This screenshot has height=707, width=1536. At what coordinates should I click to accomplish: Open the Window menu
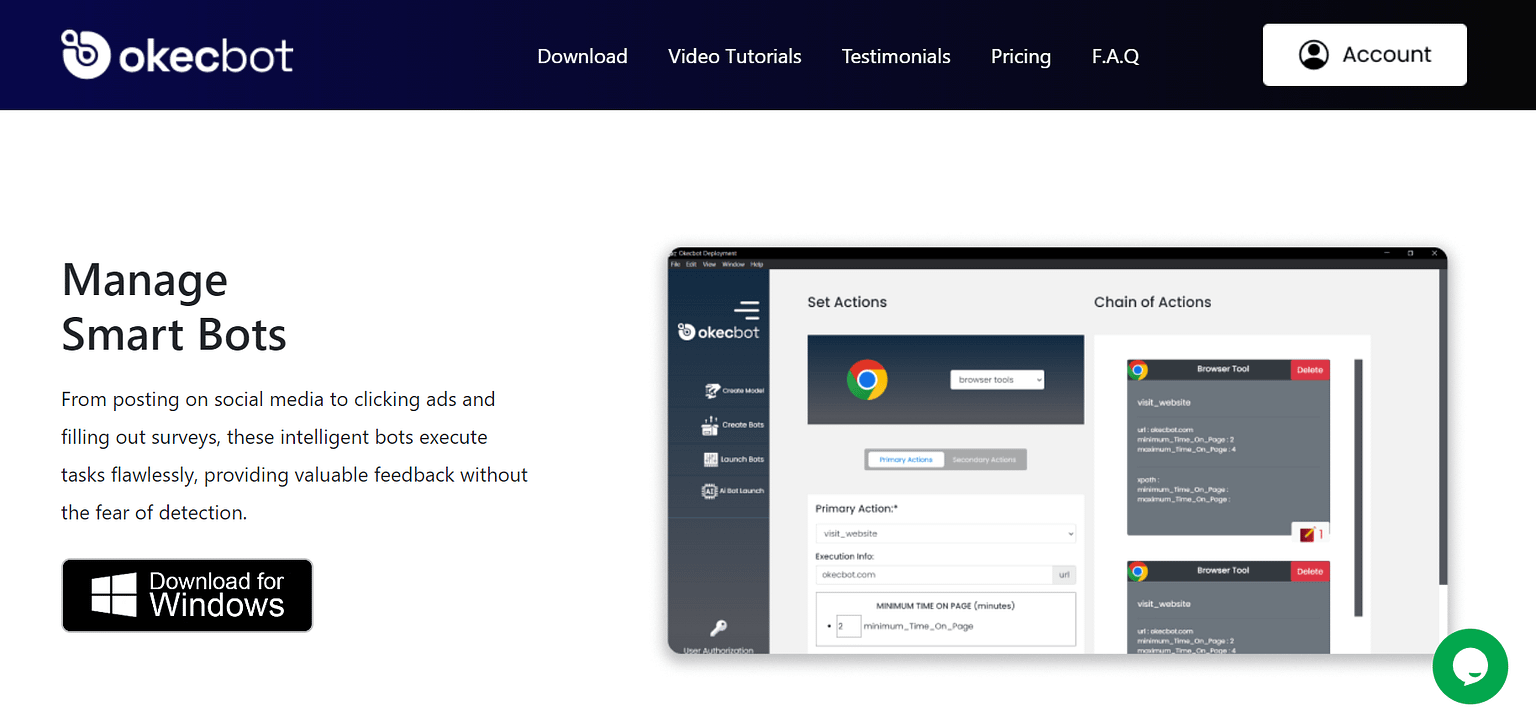735,264
